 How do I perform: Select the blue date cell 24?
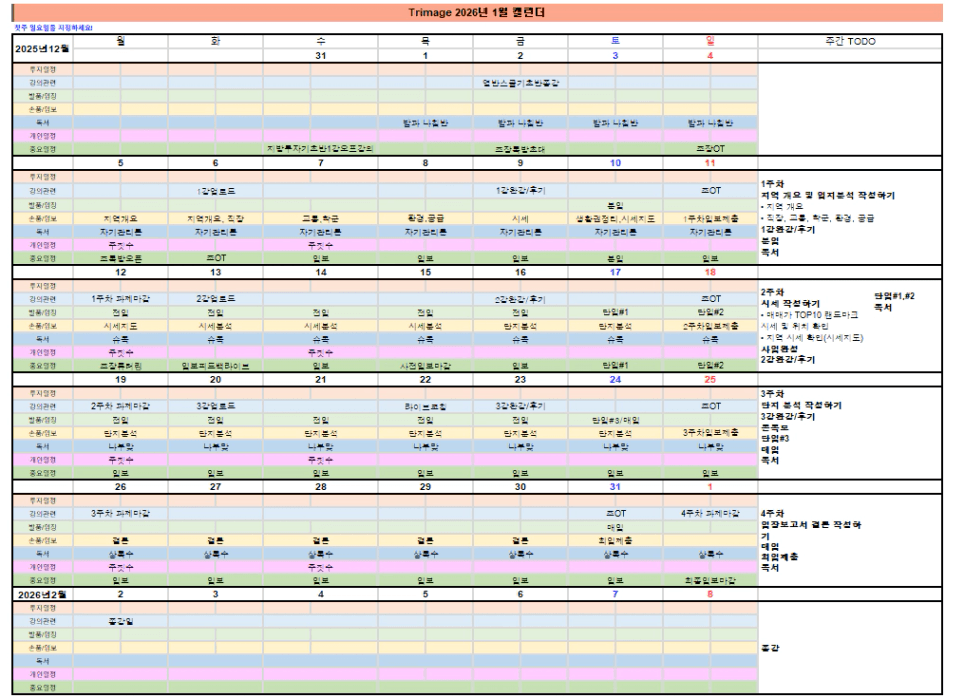615,379
